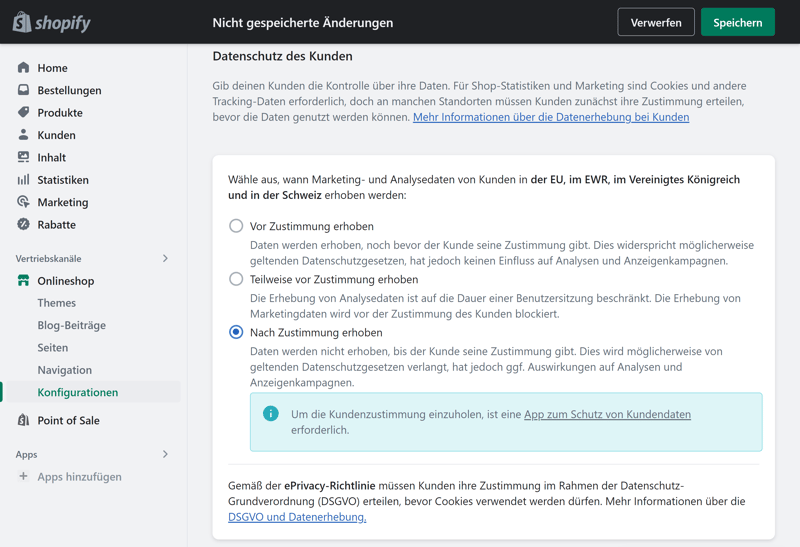Open 'App zum Schutz von Kundendaten' link

[607, 414]
